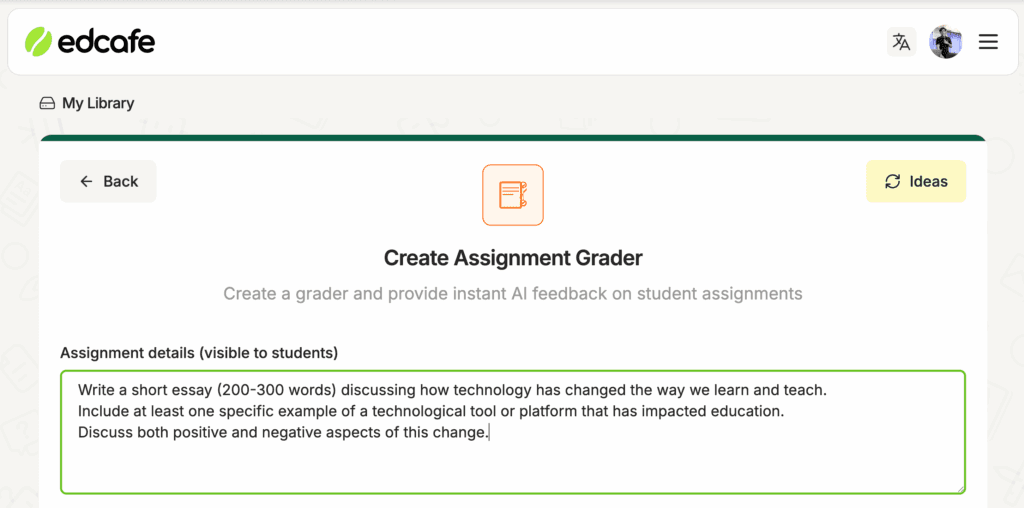1024x508 pixels.
Task: Click the Create Assignment Grader heading
Action: tap(513, 258)
